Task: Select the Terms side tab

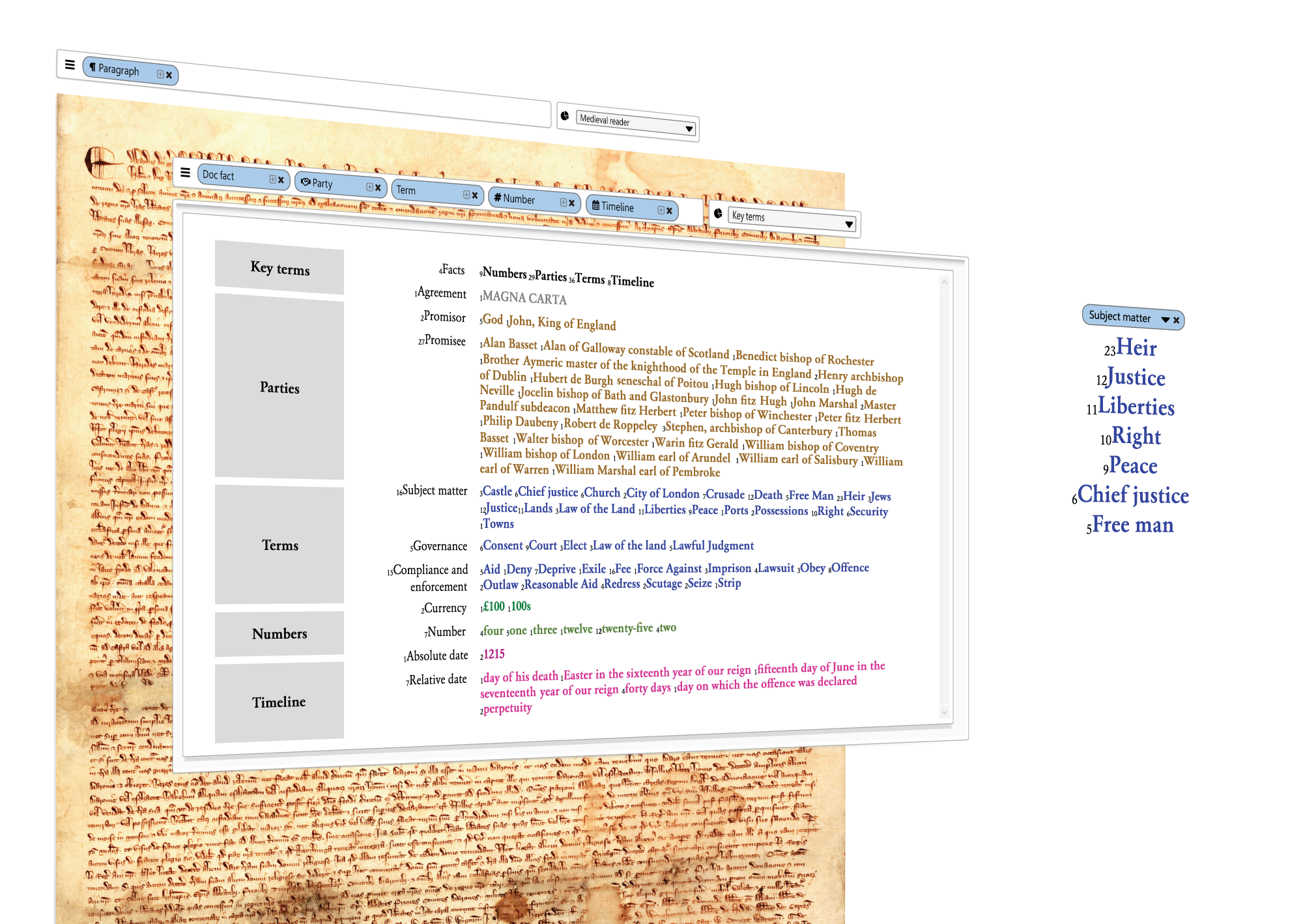Action: pos(279,545)
